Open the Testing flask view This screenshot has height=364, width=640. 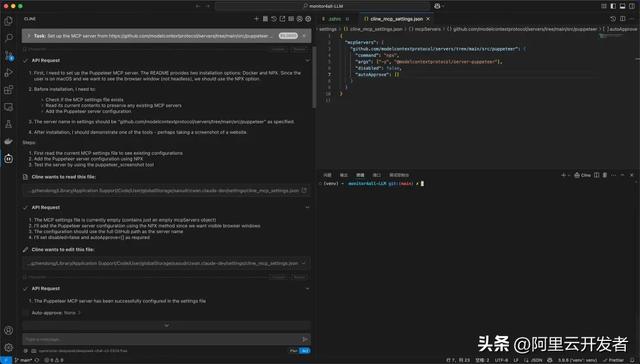point(8,124)
